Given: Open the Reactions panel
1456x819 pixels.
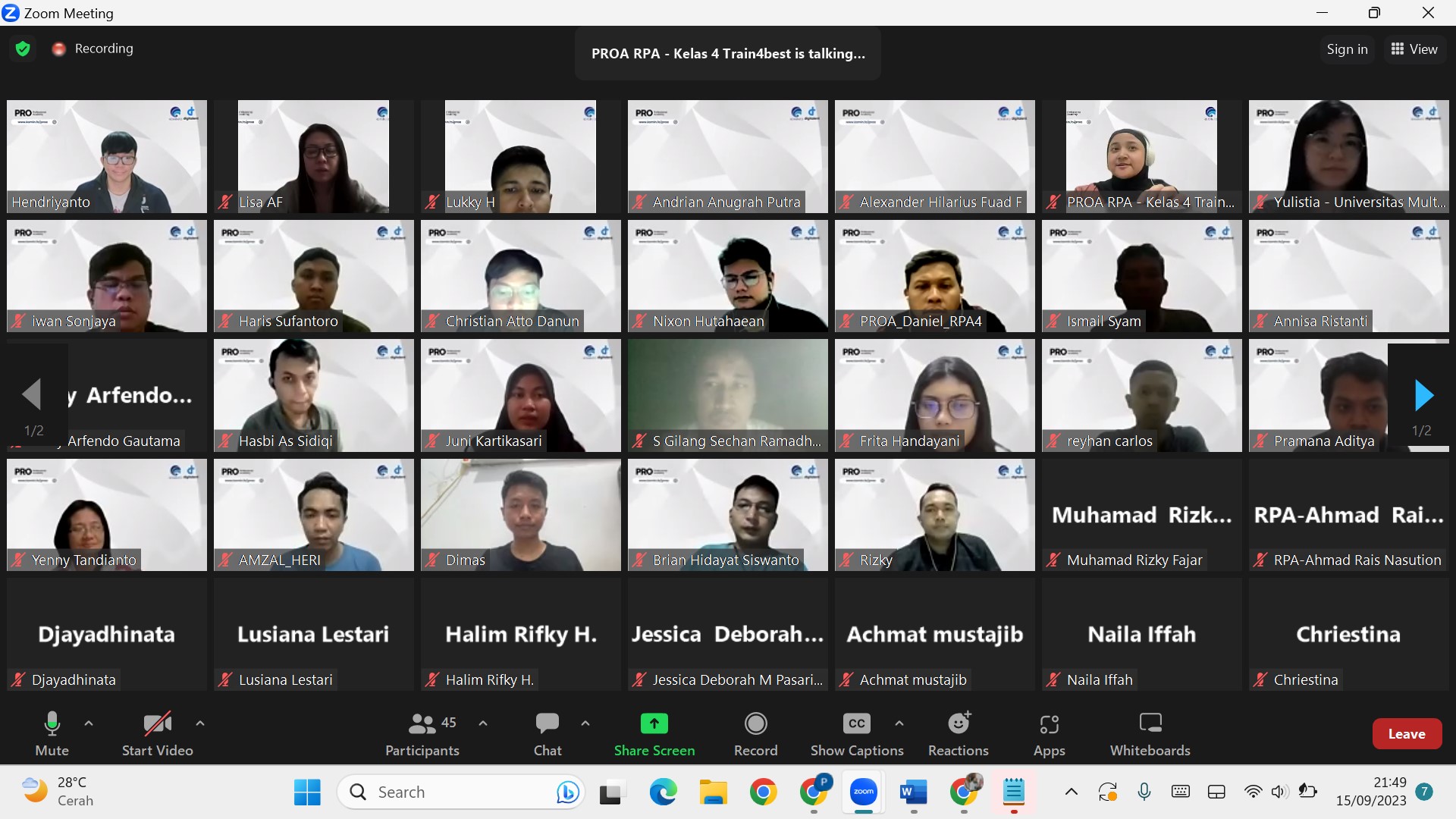Looking at the screenshot, I should click(958, 732).
